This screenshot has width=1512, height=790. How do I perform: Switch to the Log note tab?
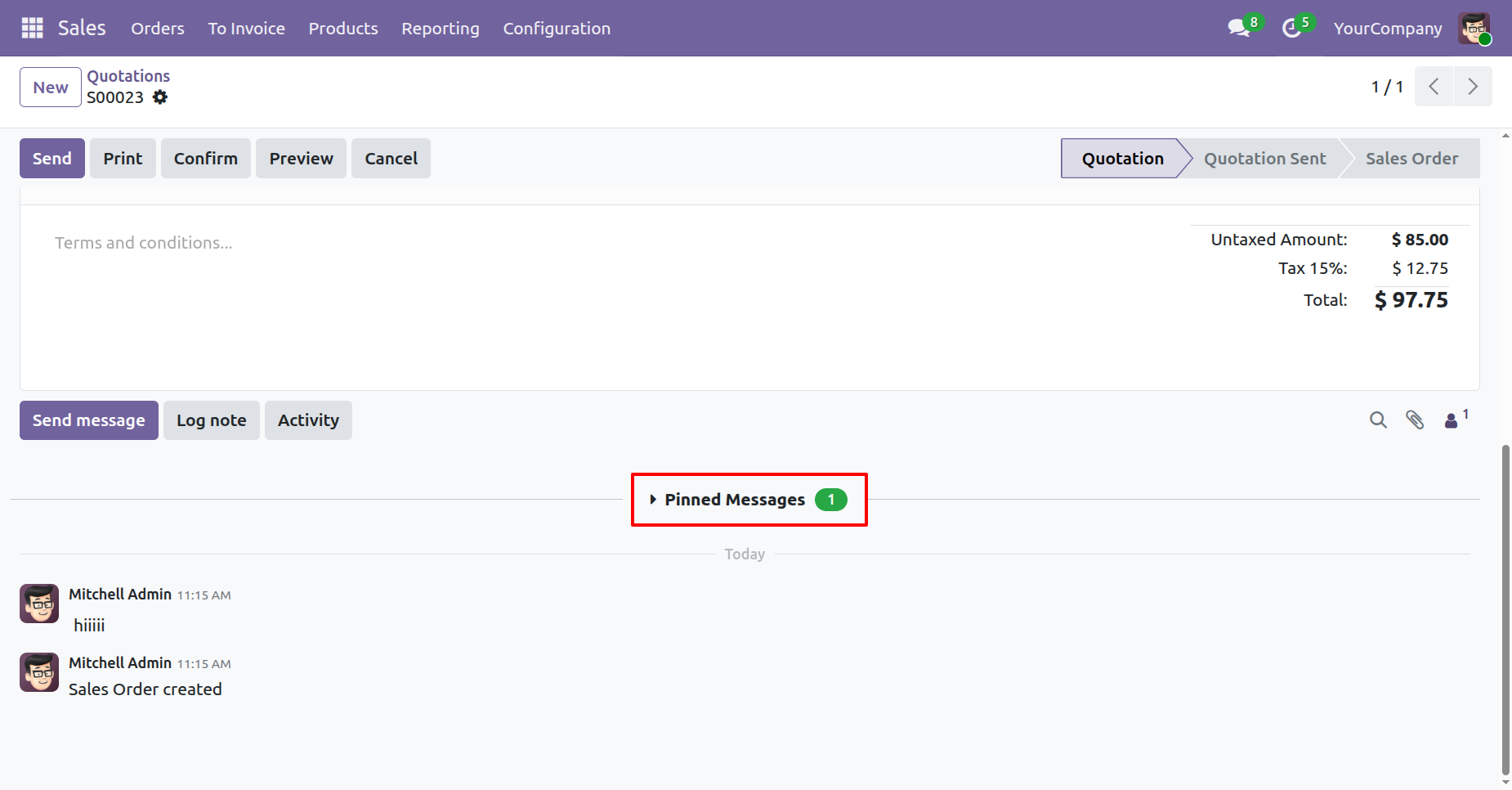tap(211, 420)
